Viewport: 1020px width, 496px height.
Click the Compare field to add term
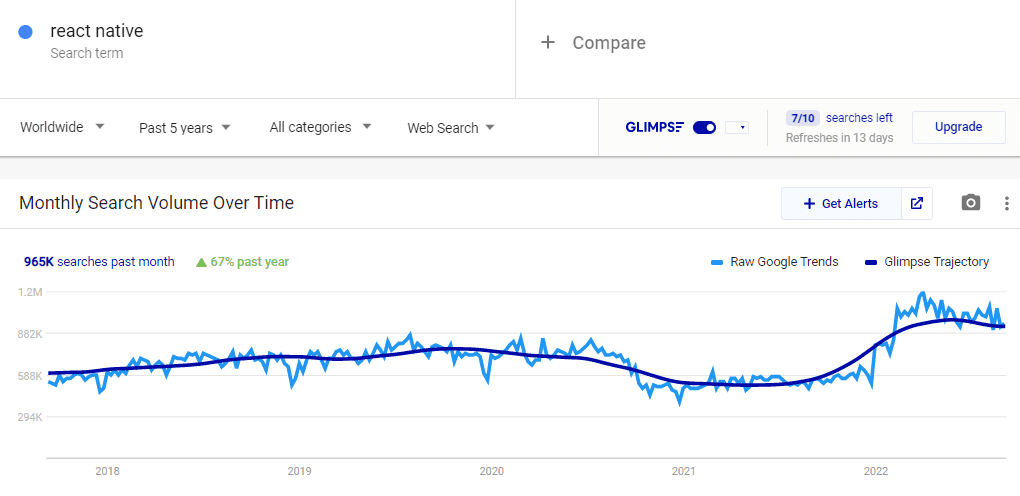pos(609,43)
